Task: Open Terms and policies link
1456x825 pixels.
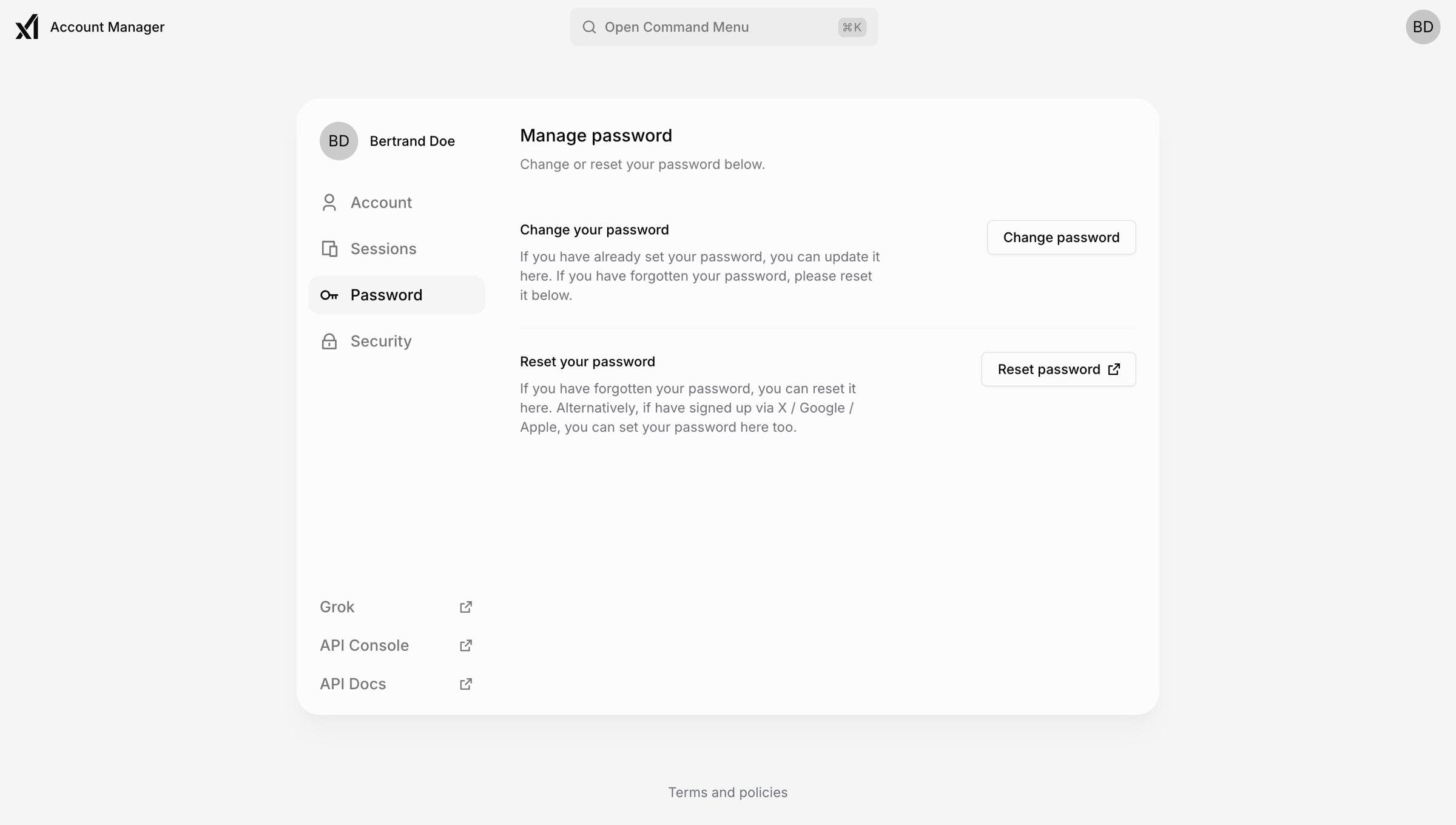Action: pyautogui.click(x=728, y=792)
